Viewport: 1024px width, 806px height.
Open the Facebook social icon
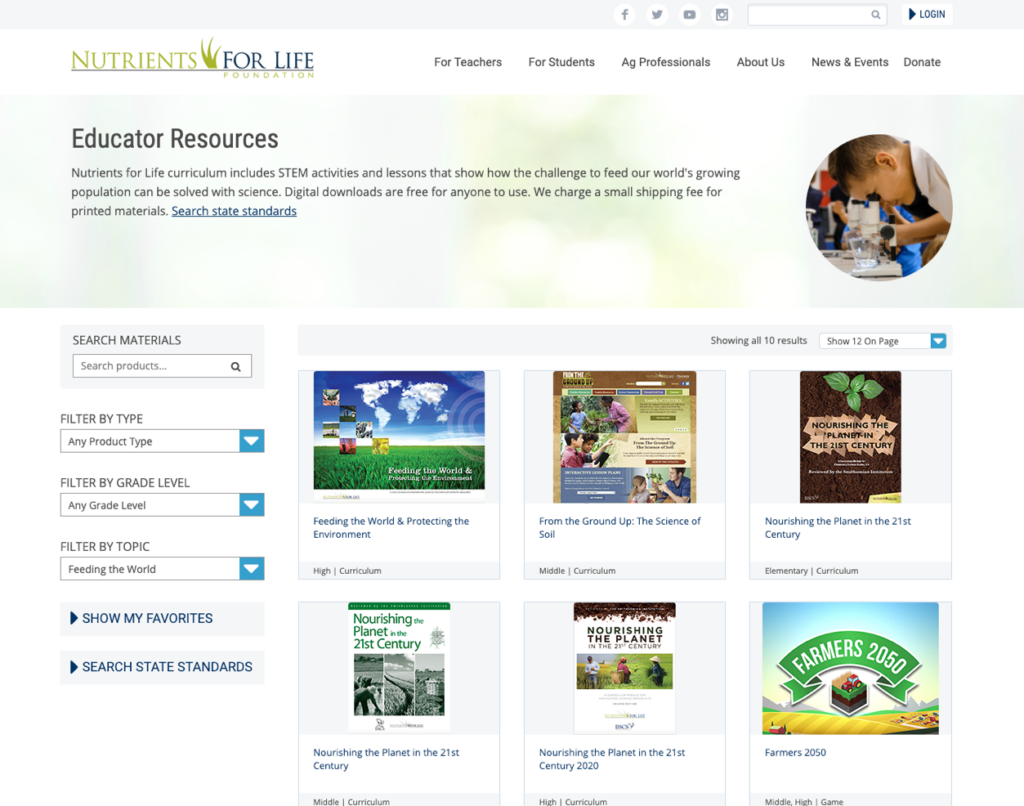[624, 14]
